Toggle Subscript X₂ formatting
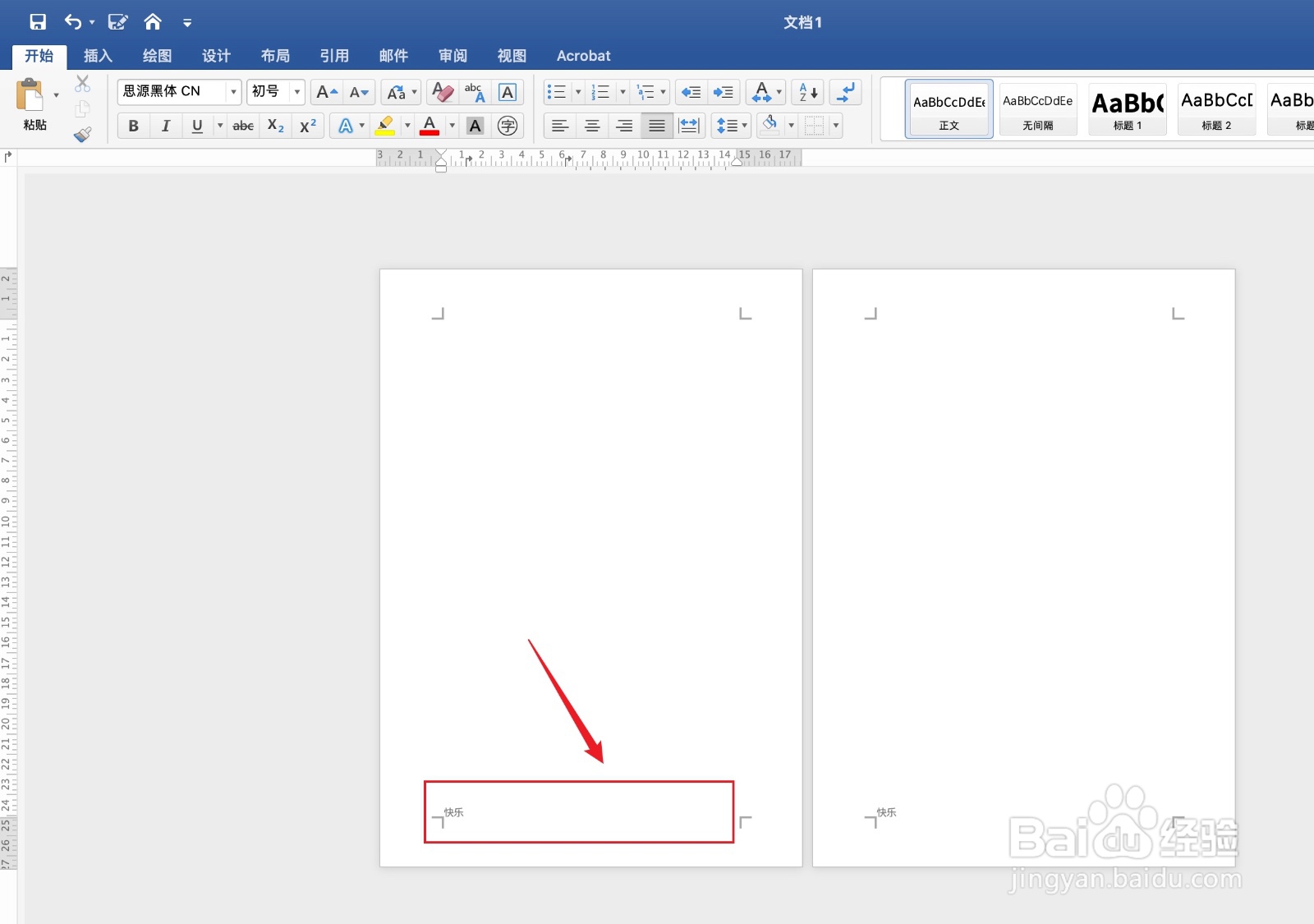This screenshot has width=1314, height=924. [x=276, y=126]
